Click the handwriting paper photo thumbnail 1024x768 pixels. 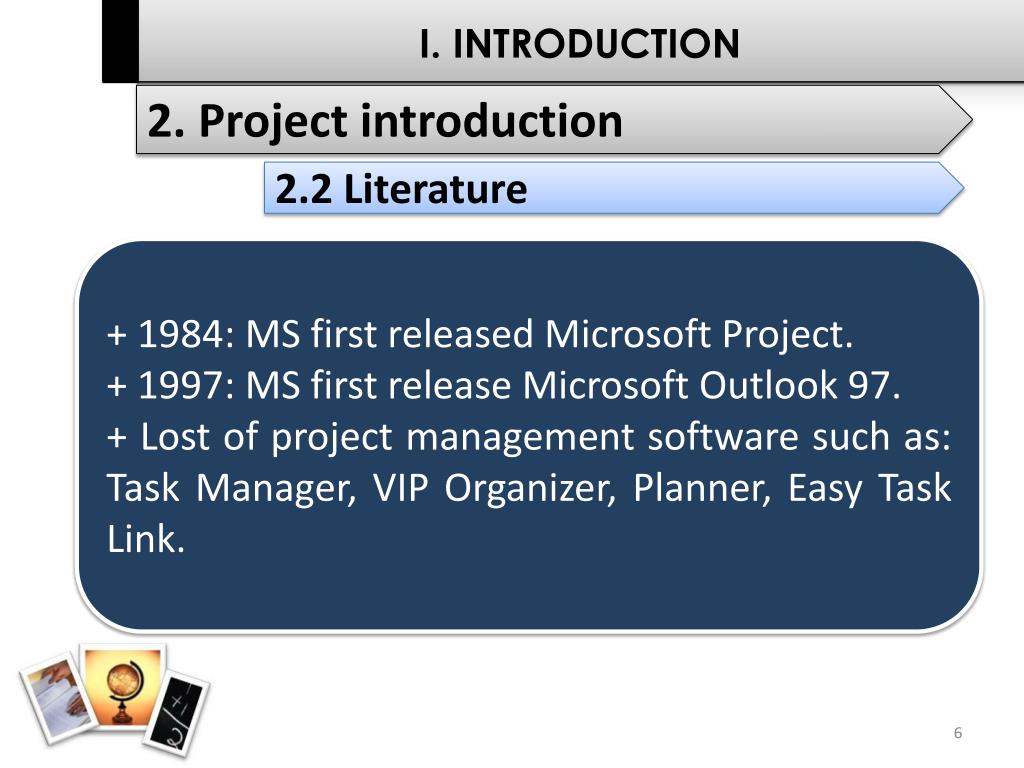click(x=58, y=697)
